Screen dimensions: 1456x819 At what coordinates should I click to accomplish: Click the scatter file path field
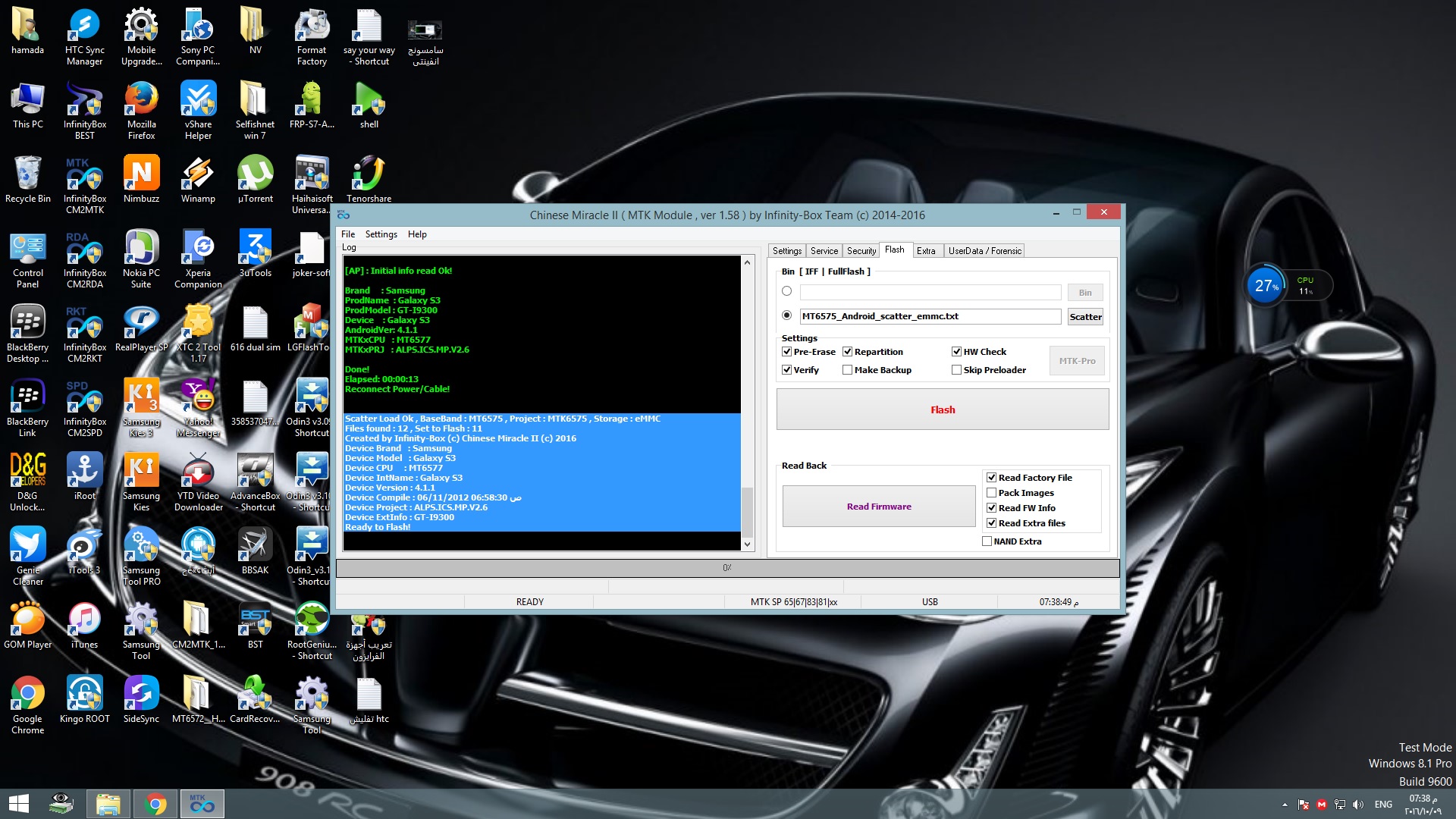[x=930, y=316]
